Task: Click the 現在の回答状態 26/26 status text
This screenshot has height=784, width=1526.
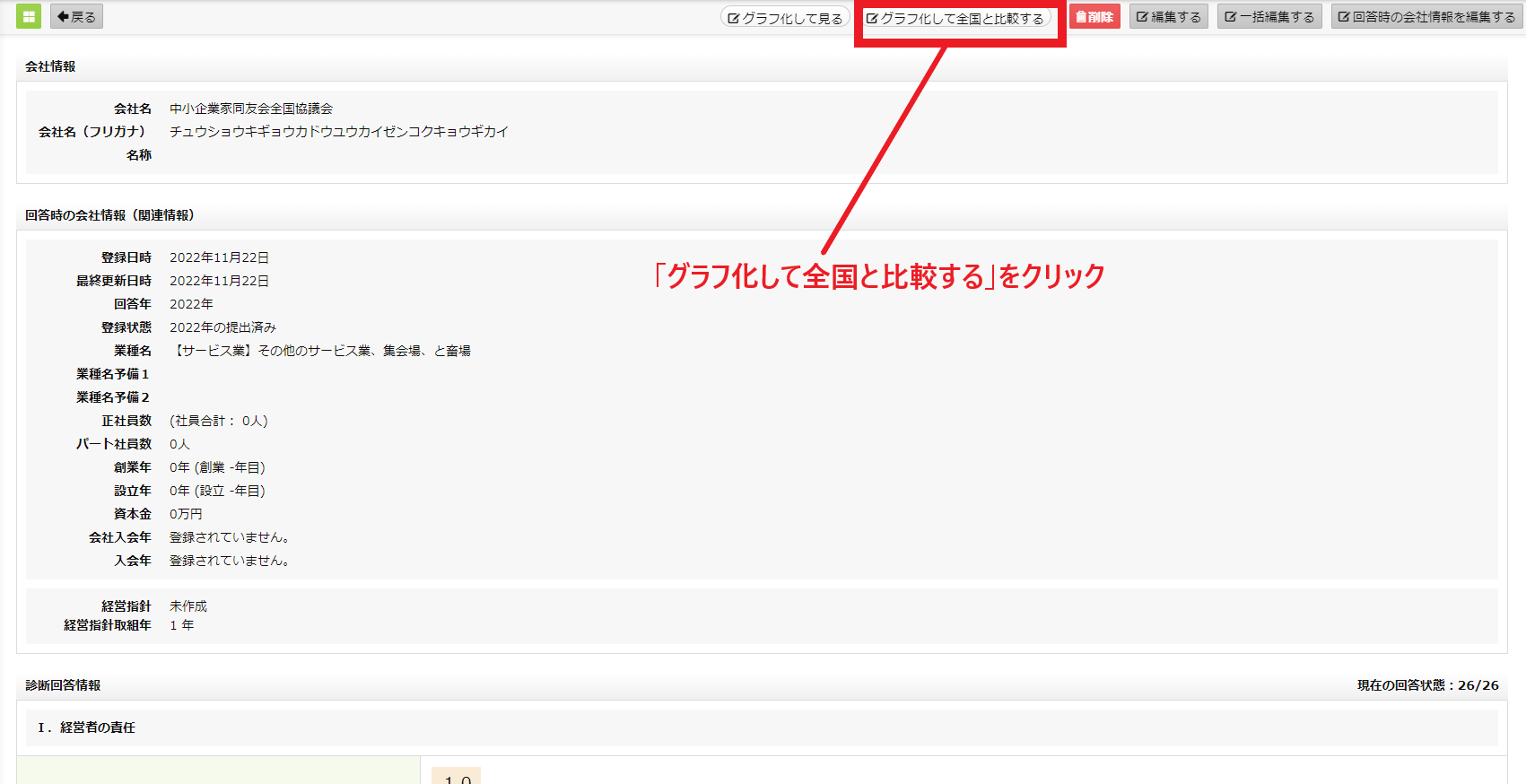Action: tap(1427, 685)
